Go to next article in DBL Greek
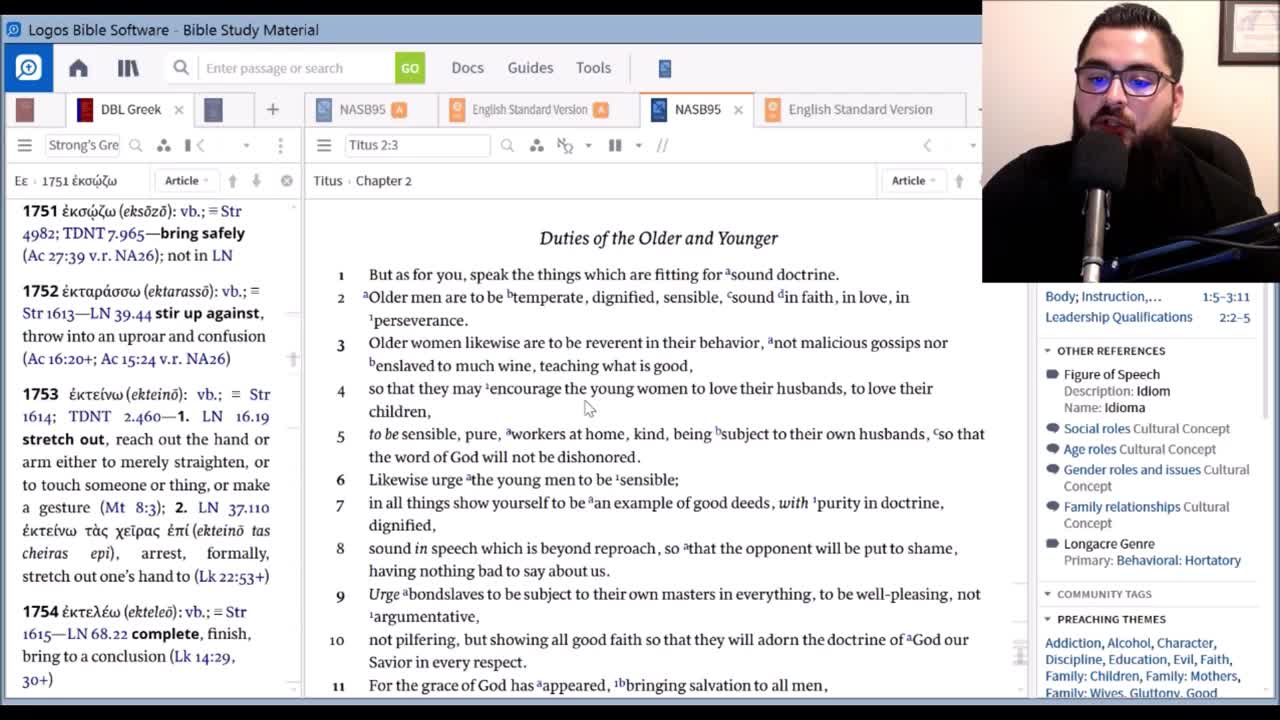Image resolution: width=1280 pixels, height=720 pixels. 256,180
